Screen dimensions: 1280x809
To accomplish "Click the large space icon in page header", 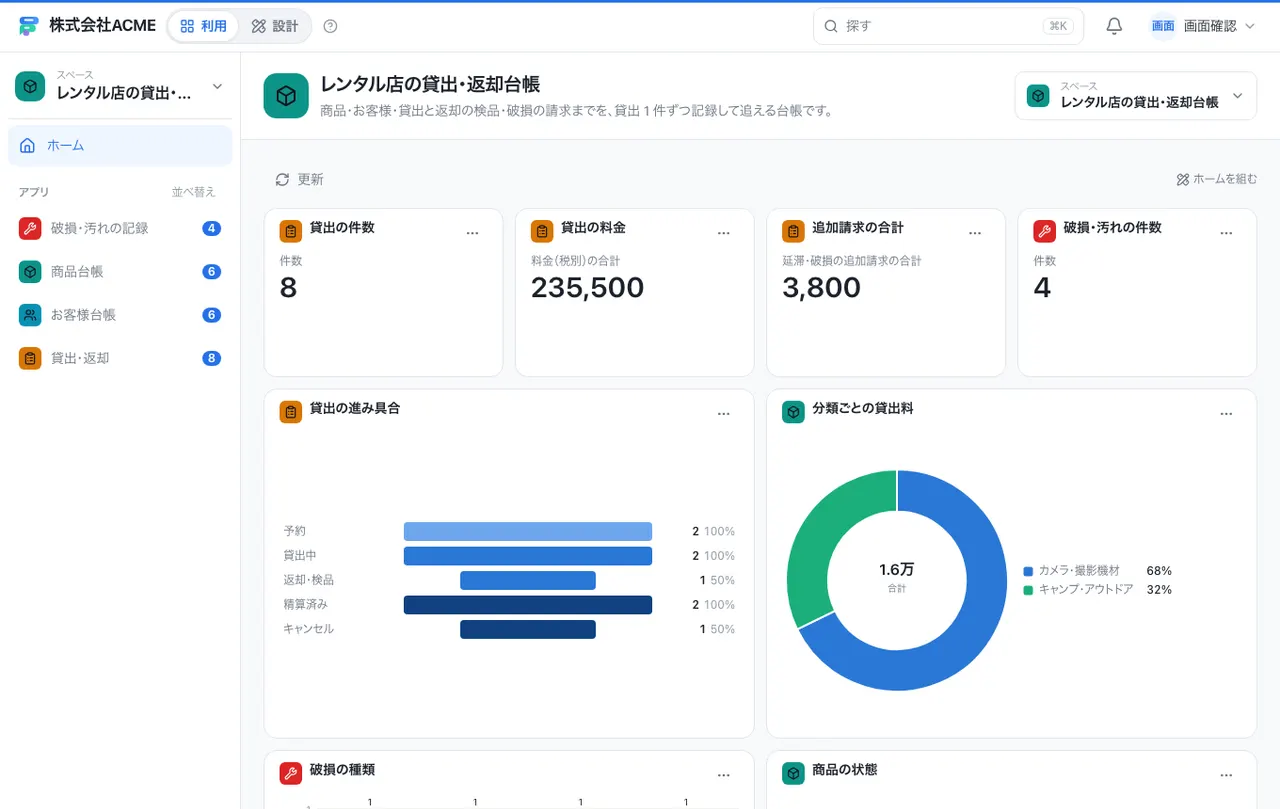I will click(x=286, y=96).
